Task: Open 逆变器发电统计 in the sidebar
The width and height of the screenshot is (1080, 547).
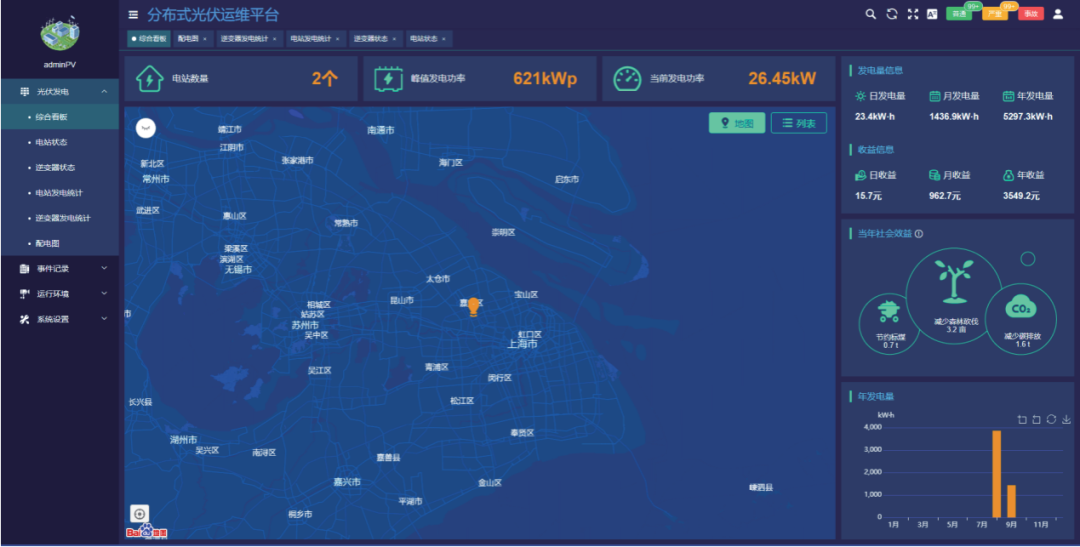Action: click(60, 218)
